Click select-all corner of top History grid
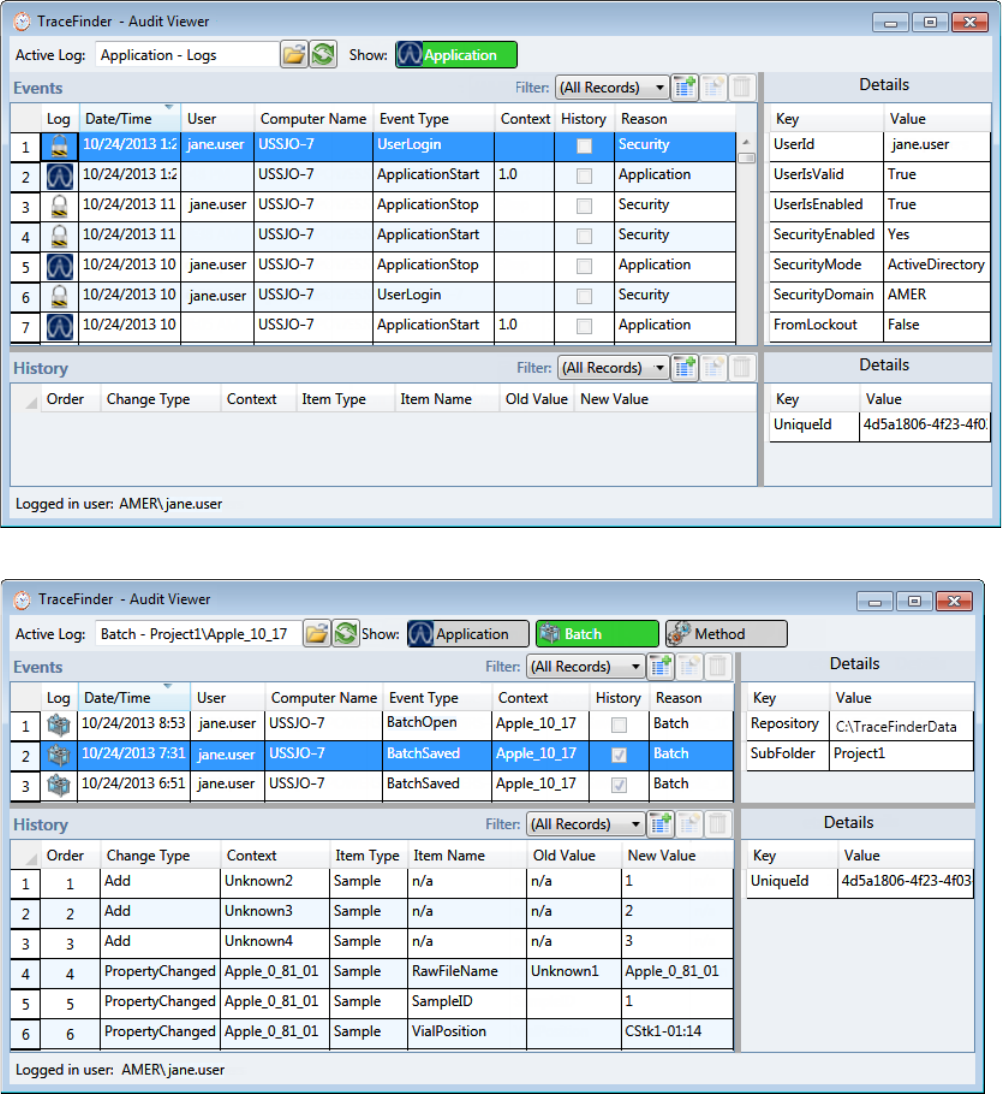 [26, 399]
